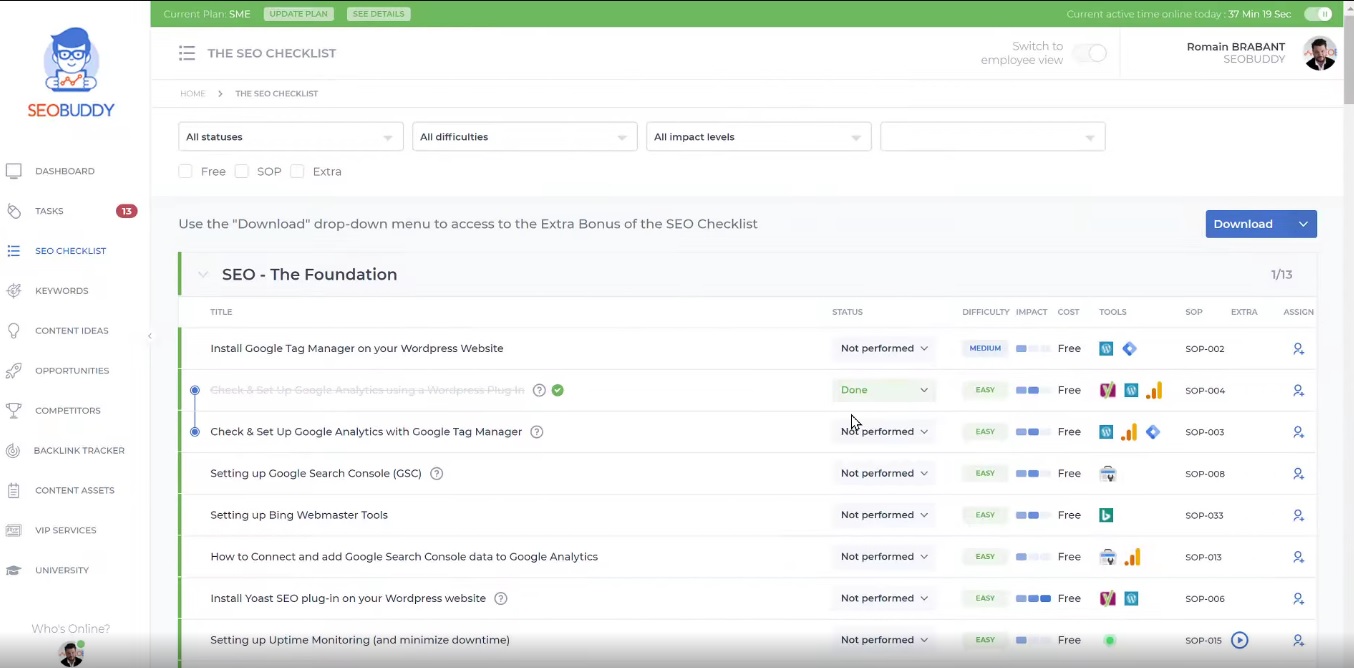Click the impact bar in Install Google Tag Manager row

[1033, 349]
